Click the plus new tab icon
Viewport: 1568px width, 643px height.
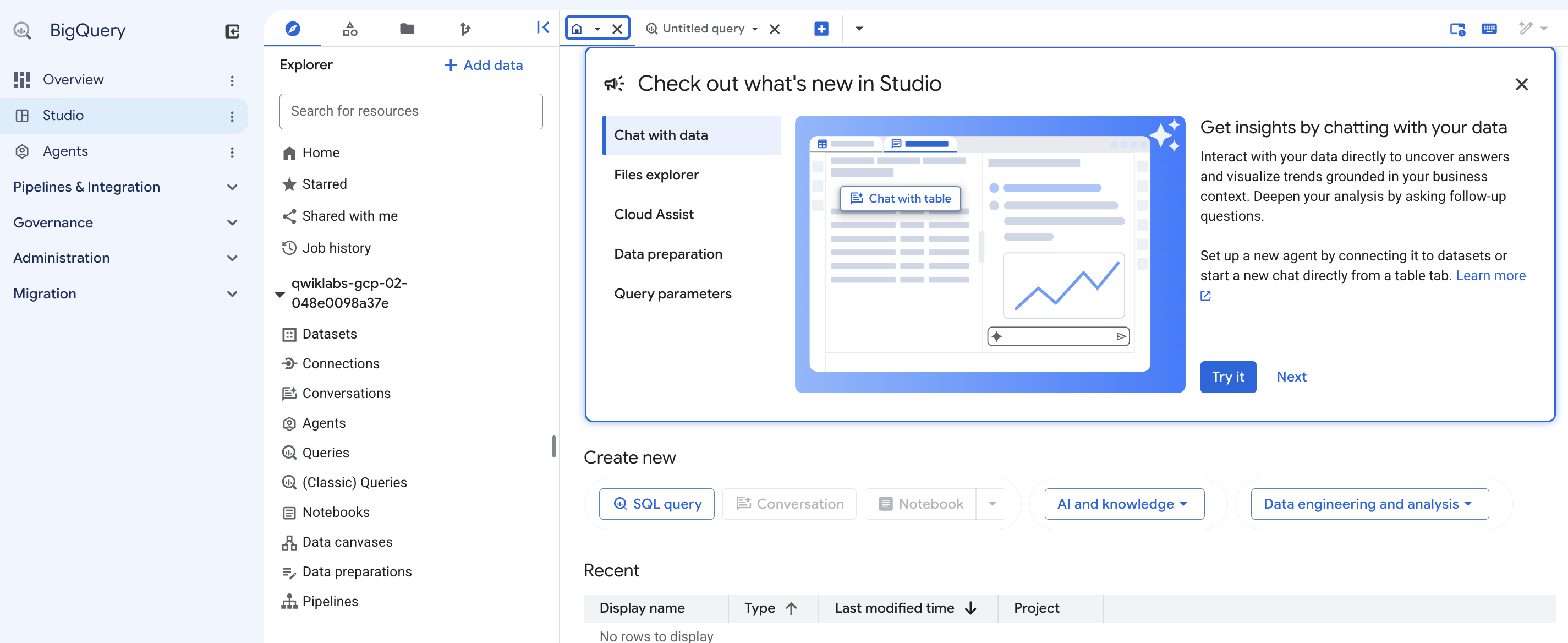(821, 29)
